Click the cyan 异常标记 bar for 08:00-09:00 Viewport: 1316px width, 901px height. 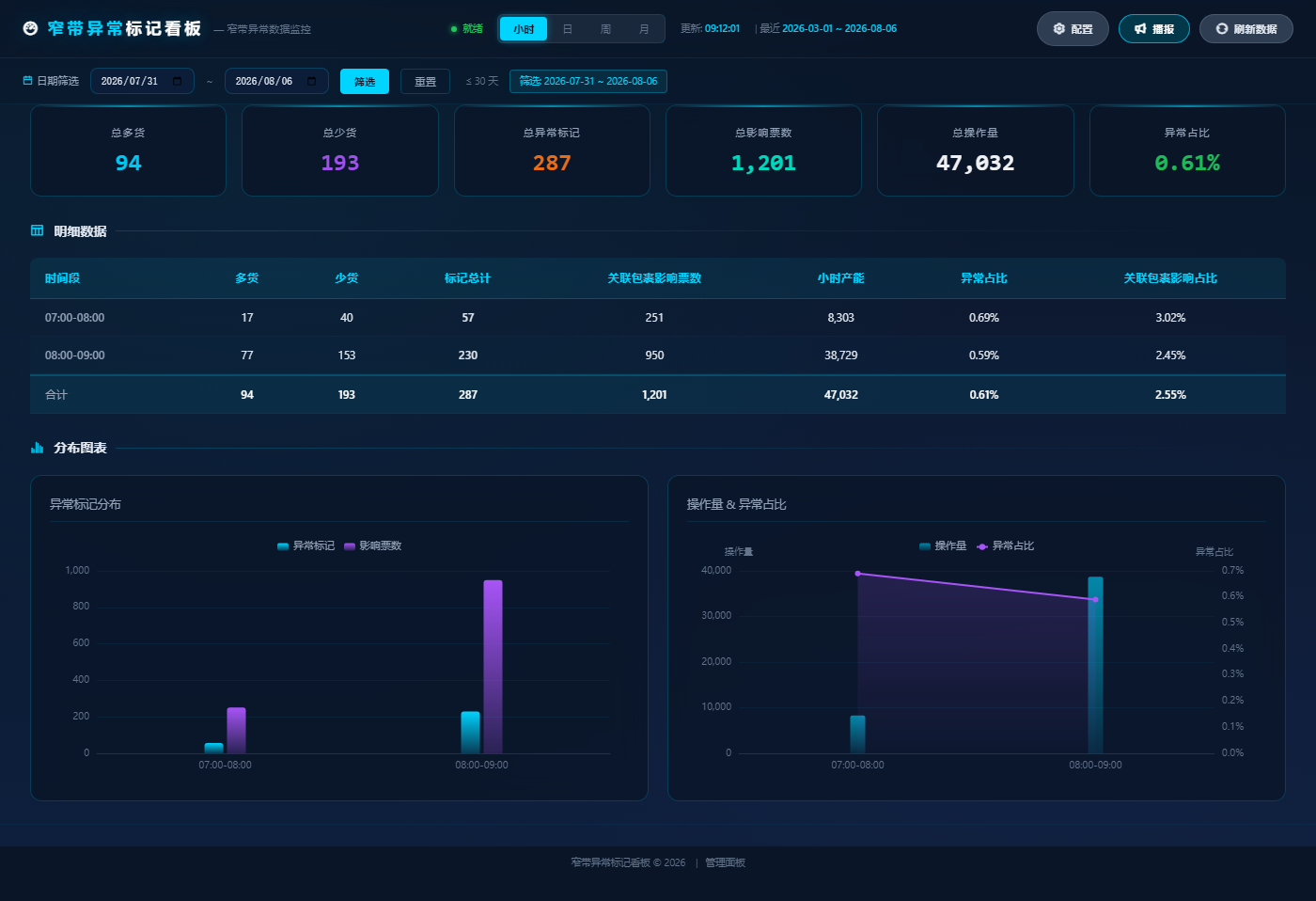point(470,733)
